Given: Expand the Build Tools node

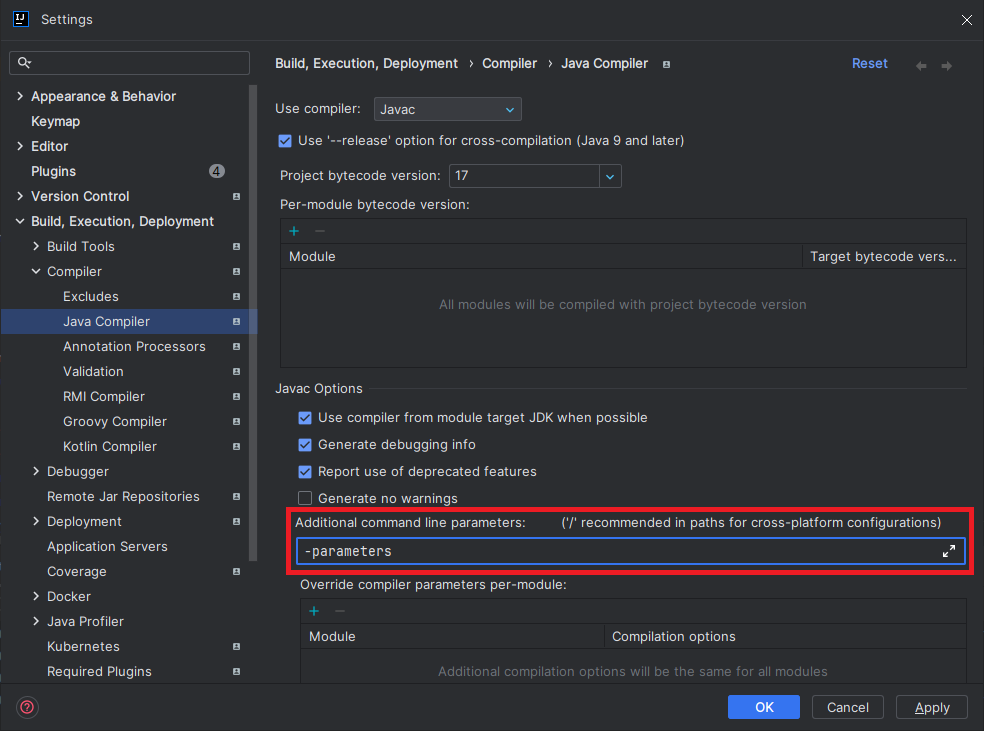Looking at the screenshot, I should pos(36,247).
